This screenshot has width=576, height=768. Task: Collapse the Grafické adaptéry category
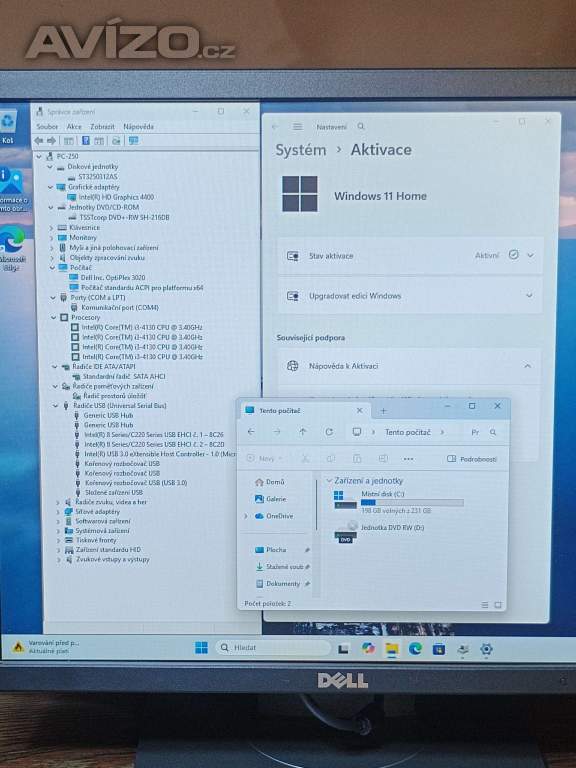pos(50,187)
